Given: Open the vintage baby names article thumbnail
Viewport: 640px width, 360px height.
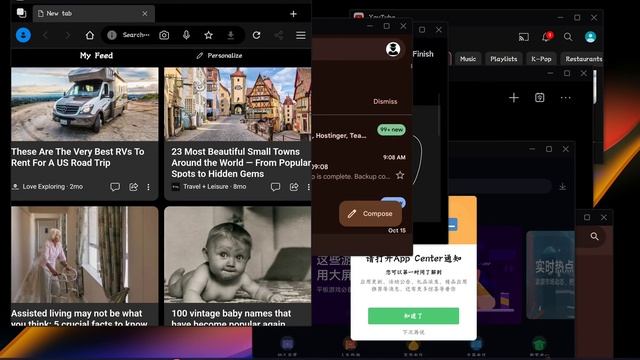Looking at the screenshot, I should click(x=238, y=255).
